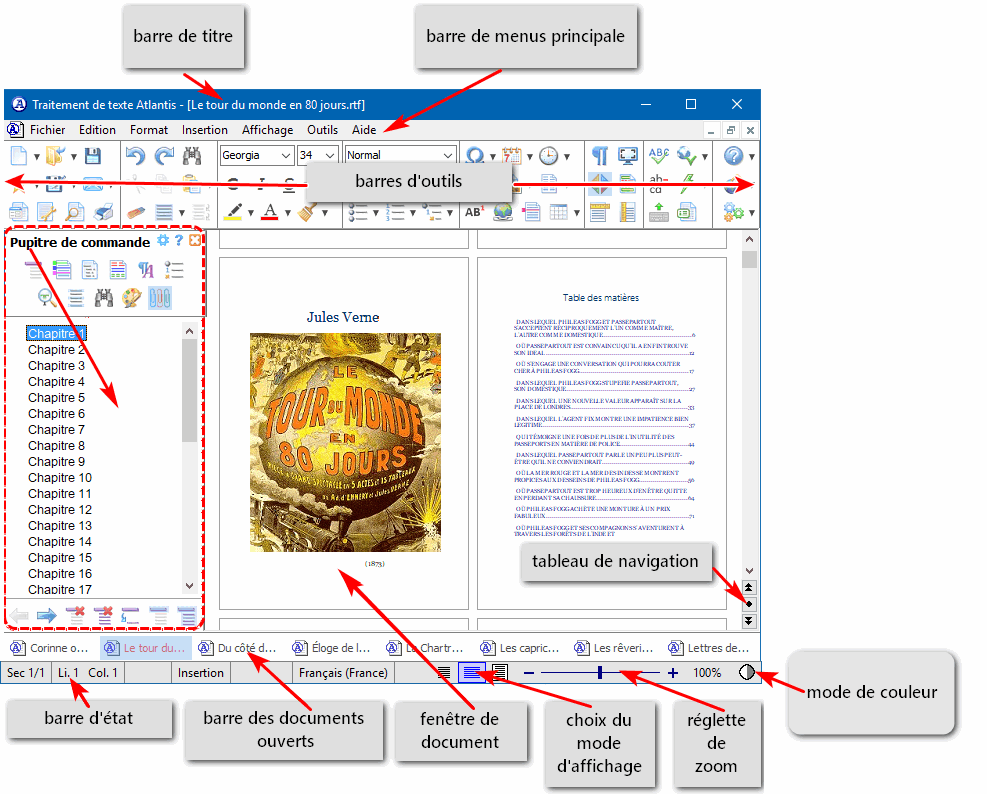This screenshot has width=987, height=794.
Task: Click the blue forward arrow under chapter list
Action: pos(47,615)
